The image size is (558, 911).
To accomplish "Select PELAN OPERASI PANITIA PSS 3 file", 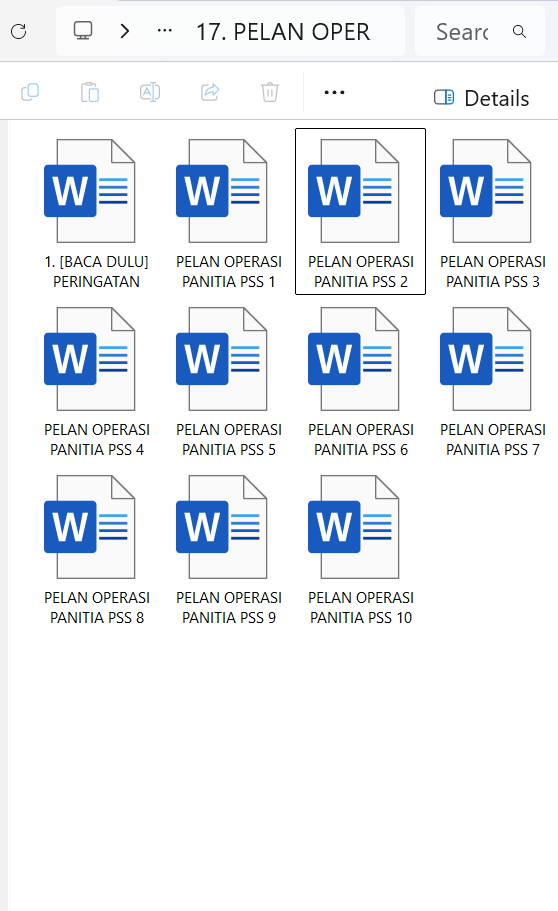I will 492,213.
